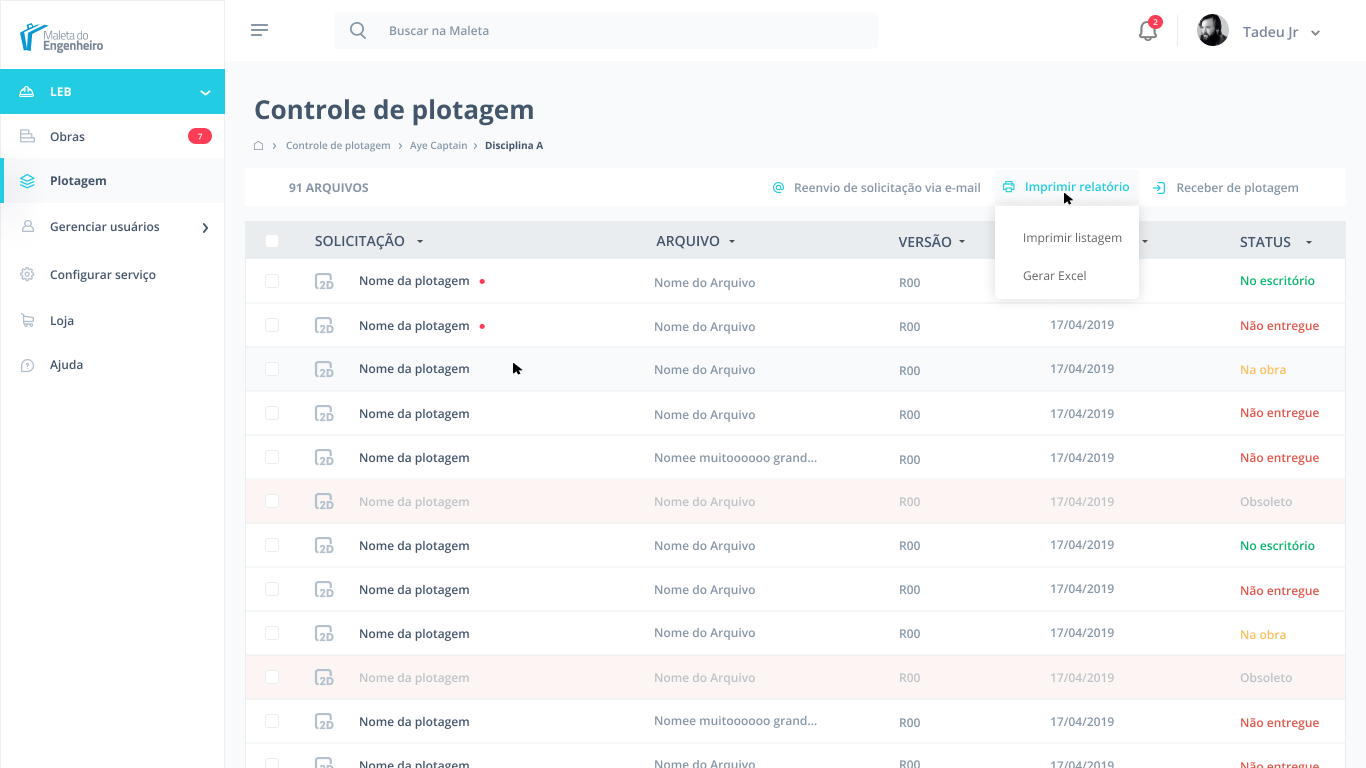Click the search magnifier icon
The width and height of the screenshot is (1366, 768).
[x=358, y=31]
